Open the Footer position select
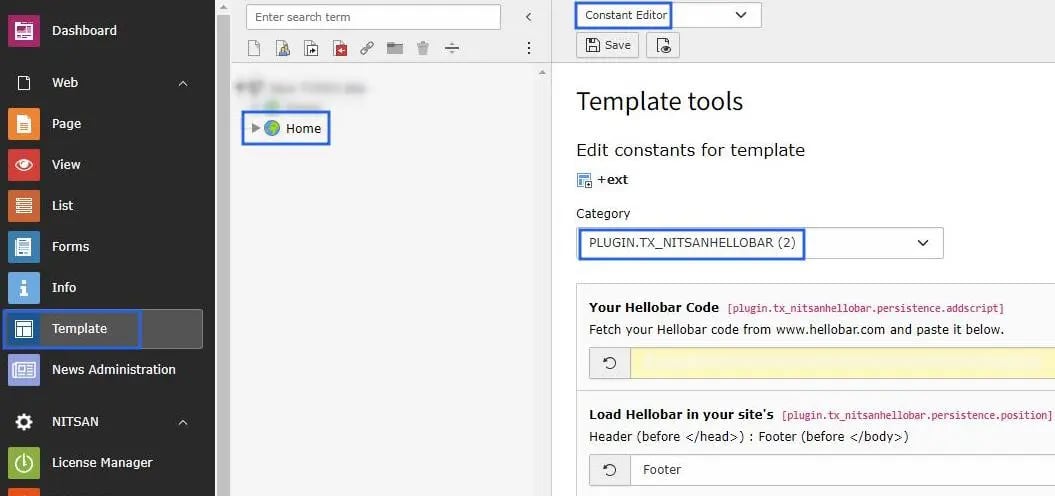Viewport: 1055px width, 496px height. click(x=842, y=470)
